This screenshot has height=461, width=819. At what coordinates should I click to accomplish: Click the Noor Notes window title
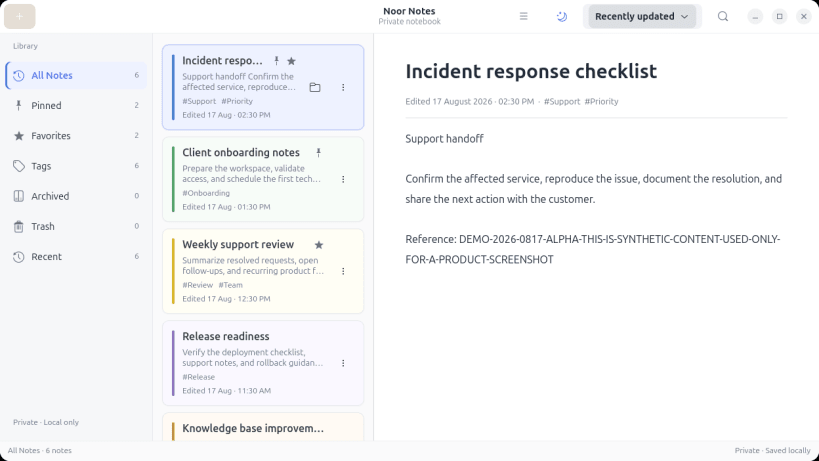pyautogui.click(x=409, y=11)
